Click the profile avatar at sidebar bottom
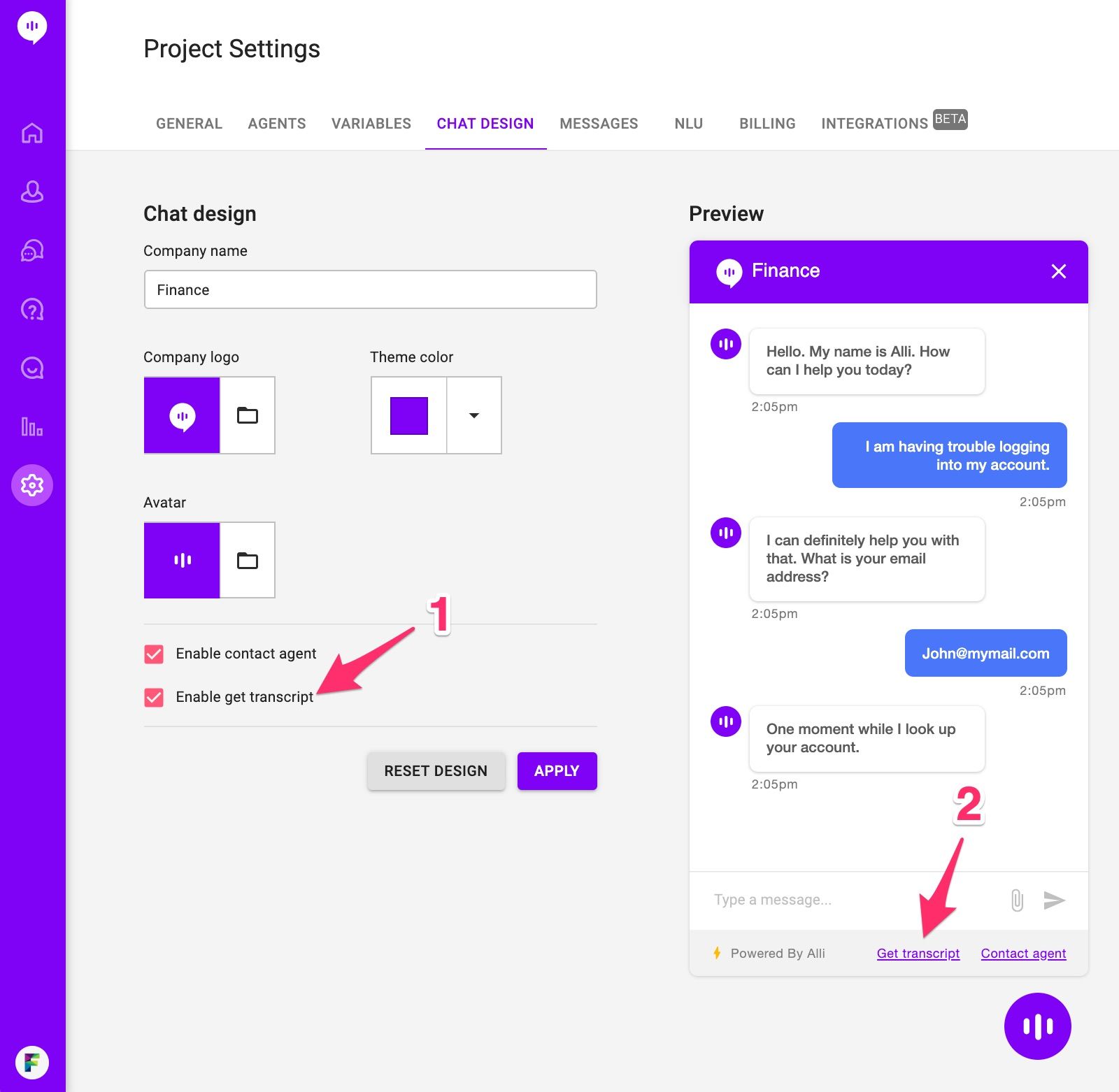Viewport: 1119px width, 1092px height. tap(32, 1063)
